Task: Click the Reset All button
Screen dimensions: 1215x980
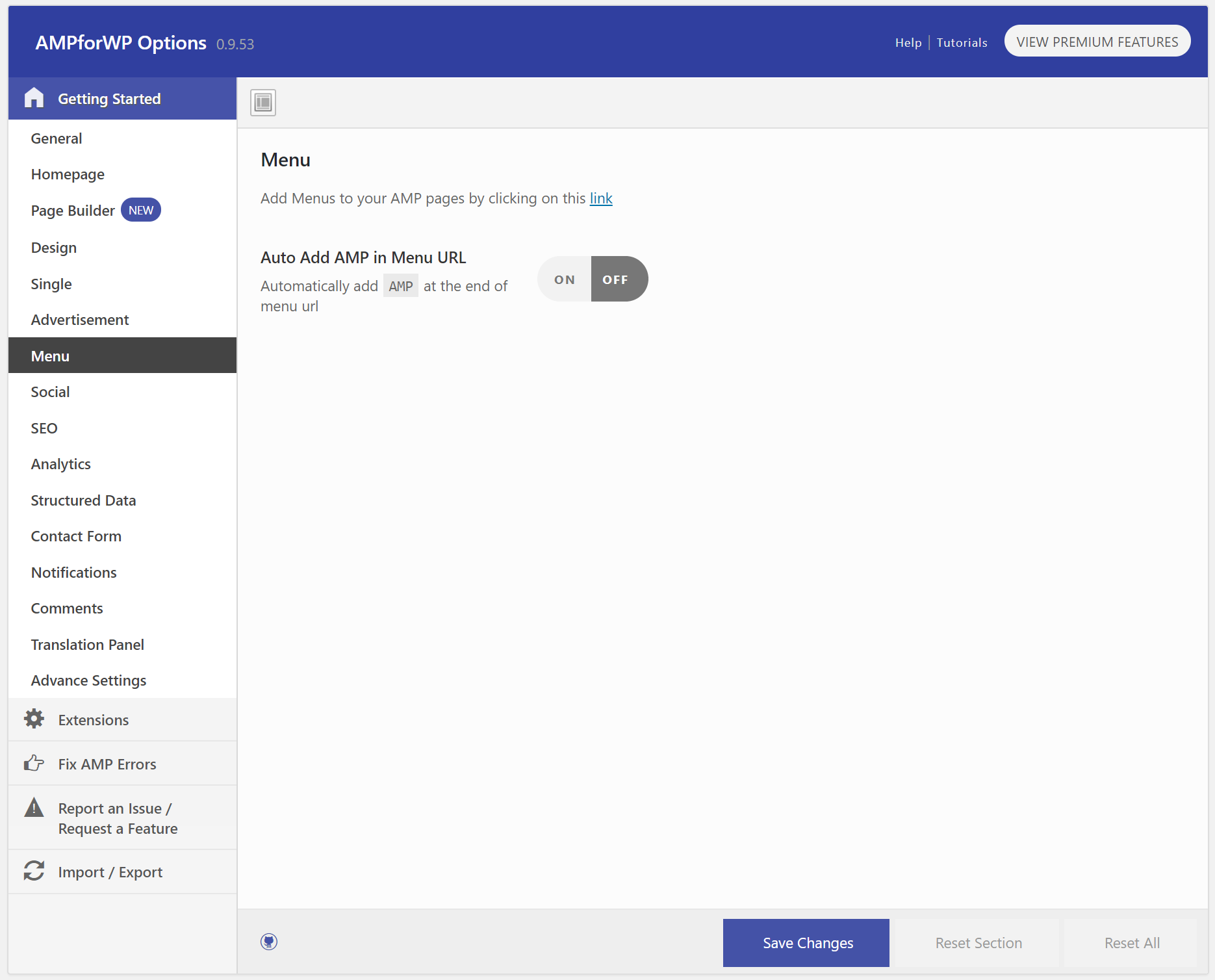Action: 1132,942
